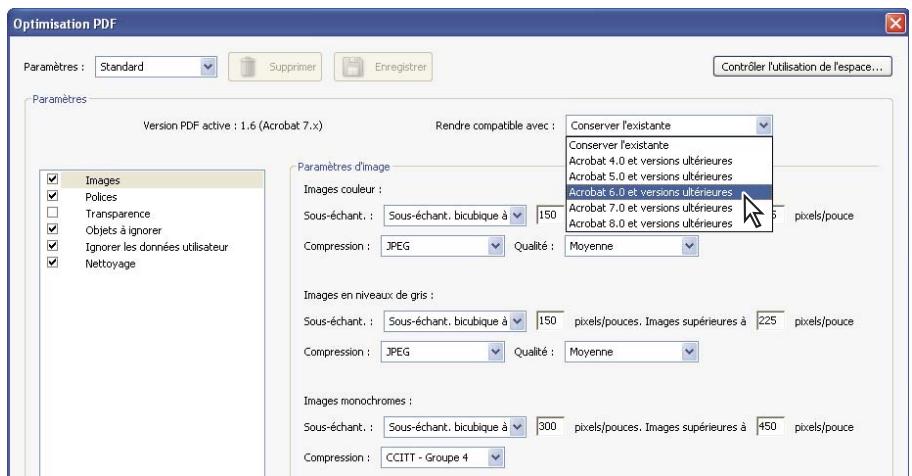This screenshot has width=912, height=476.
Task: Toggle Ignorer les données utilisateur checkbox
Action: 52,246
